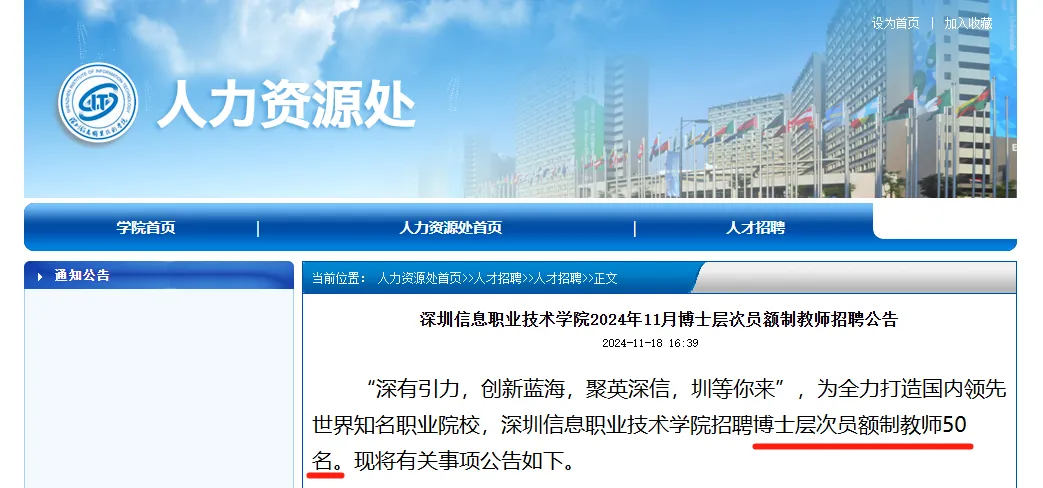The image size is (1043, 488).
Task: Click the large 人力资源处 banner title
Action: pyautogui.click(x=285, y=105)
